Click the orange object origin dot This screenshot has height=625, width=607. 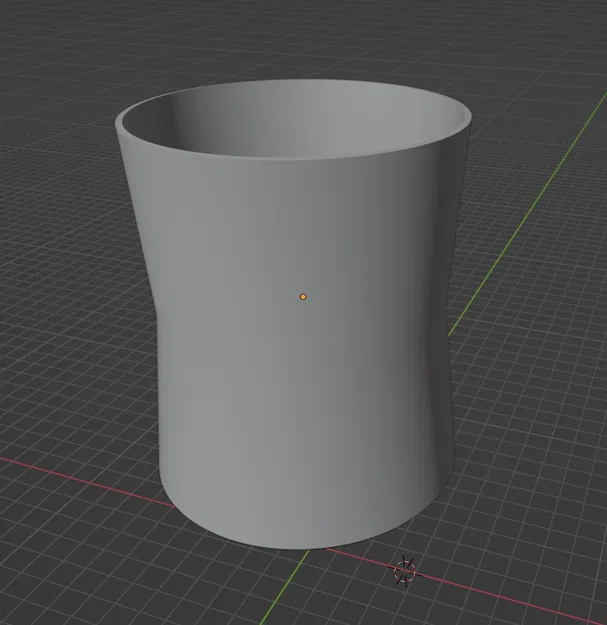303,297
